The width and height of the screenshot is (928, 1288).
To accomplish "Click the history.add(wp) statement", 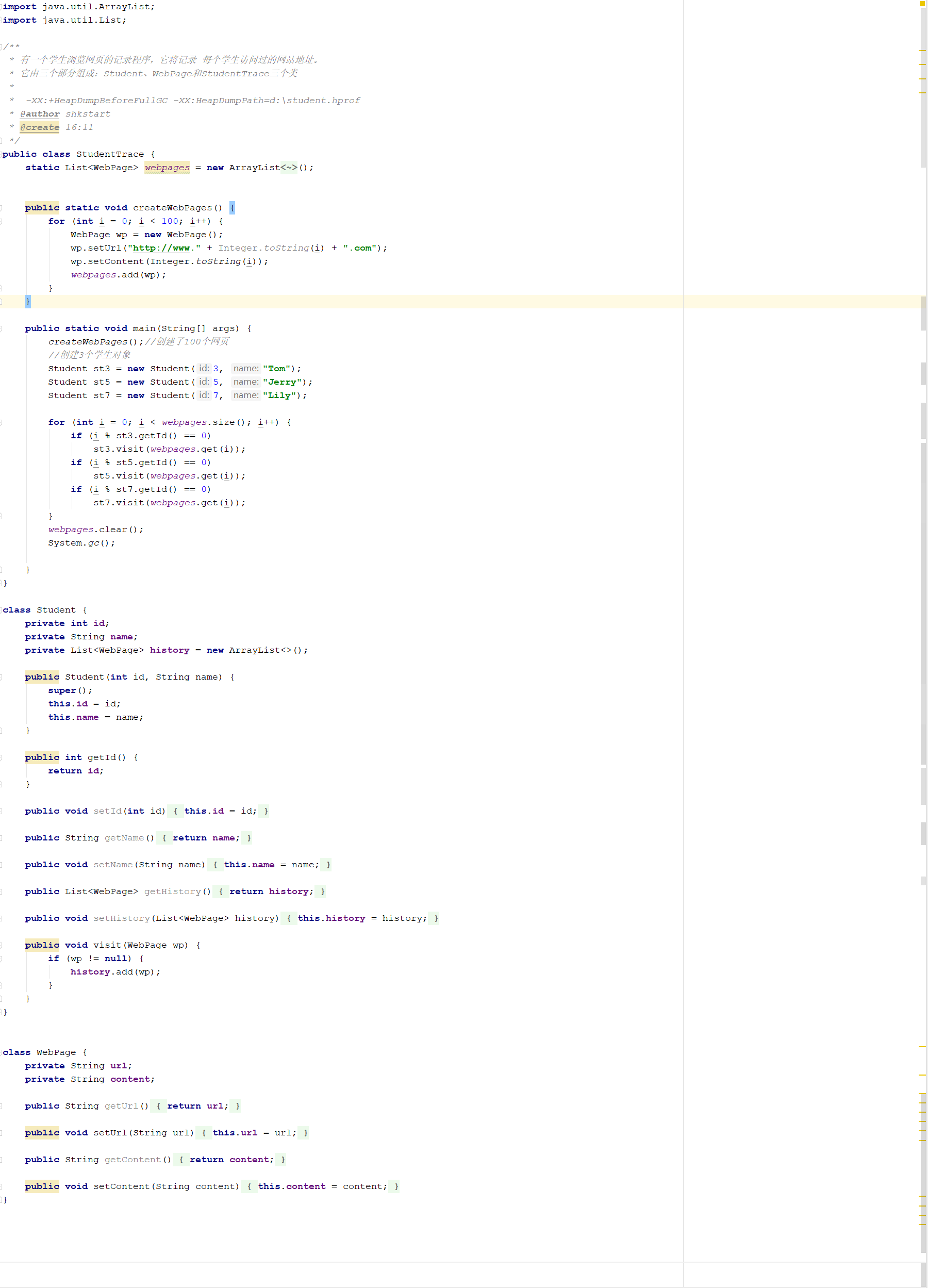I will click(115, 972).
